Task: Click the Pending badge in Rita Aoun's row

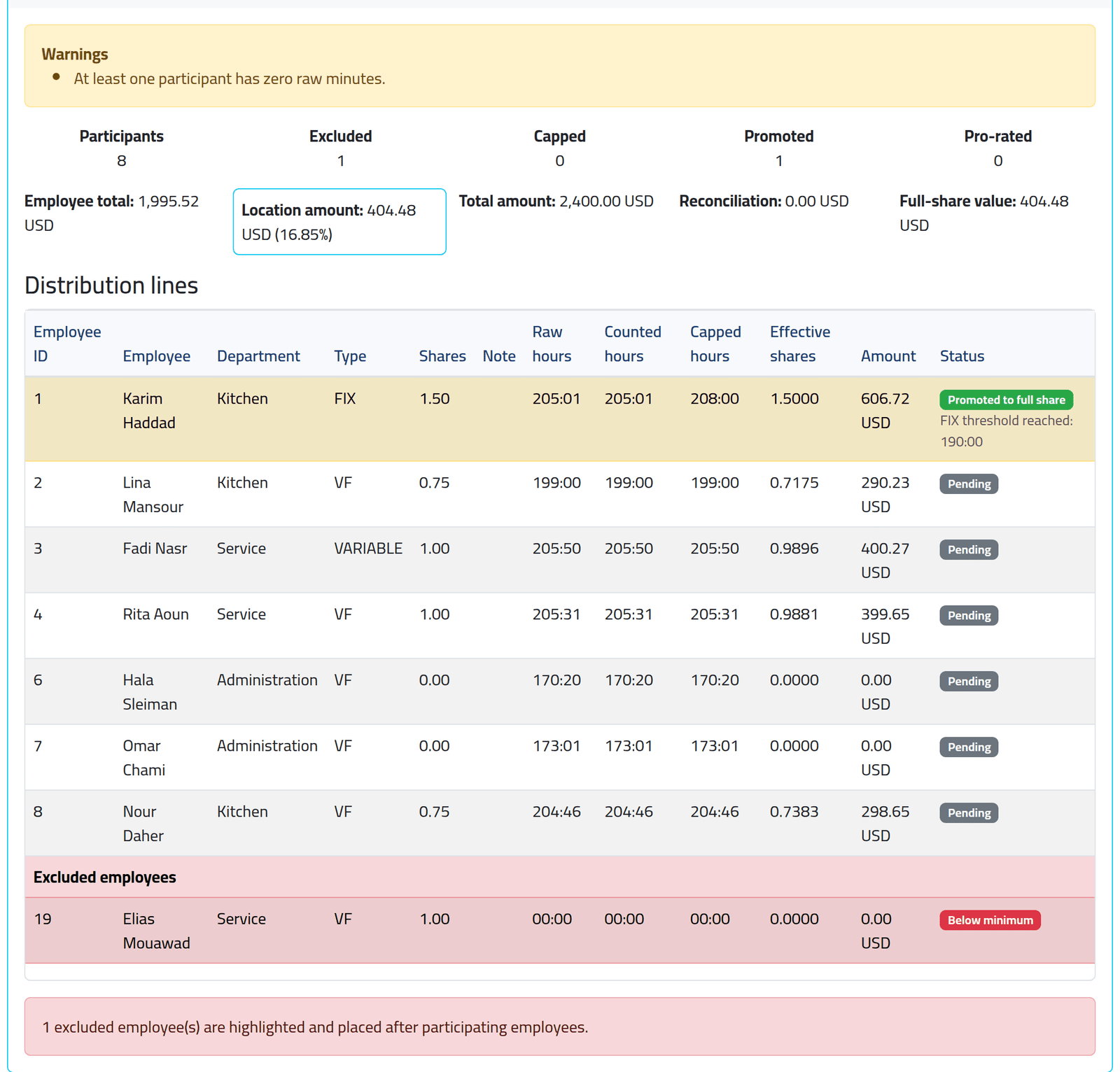Action: click(x=969, y=615)
